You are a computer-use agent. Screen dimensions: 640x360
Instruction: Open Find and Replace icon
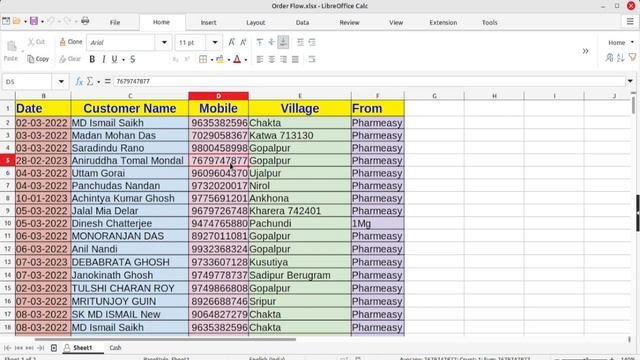coord(609,58)
